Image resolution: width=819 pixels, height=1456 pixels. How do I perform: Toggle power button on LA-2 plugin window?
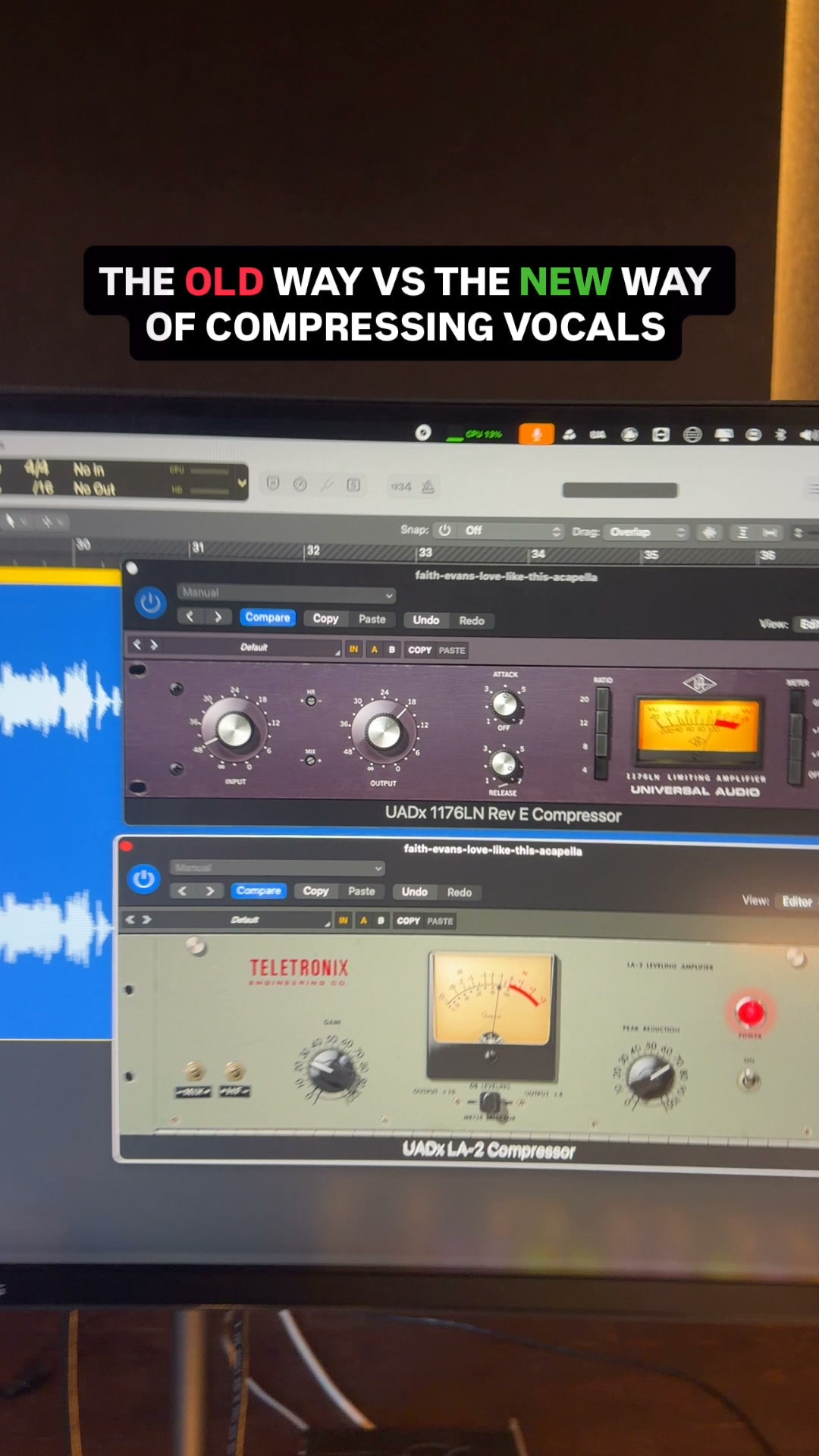click(x=143, y=879)
